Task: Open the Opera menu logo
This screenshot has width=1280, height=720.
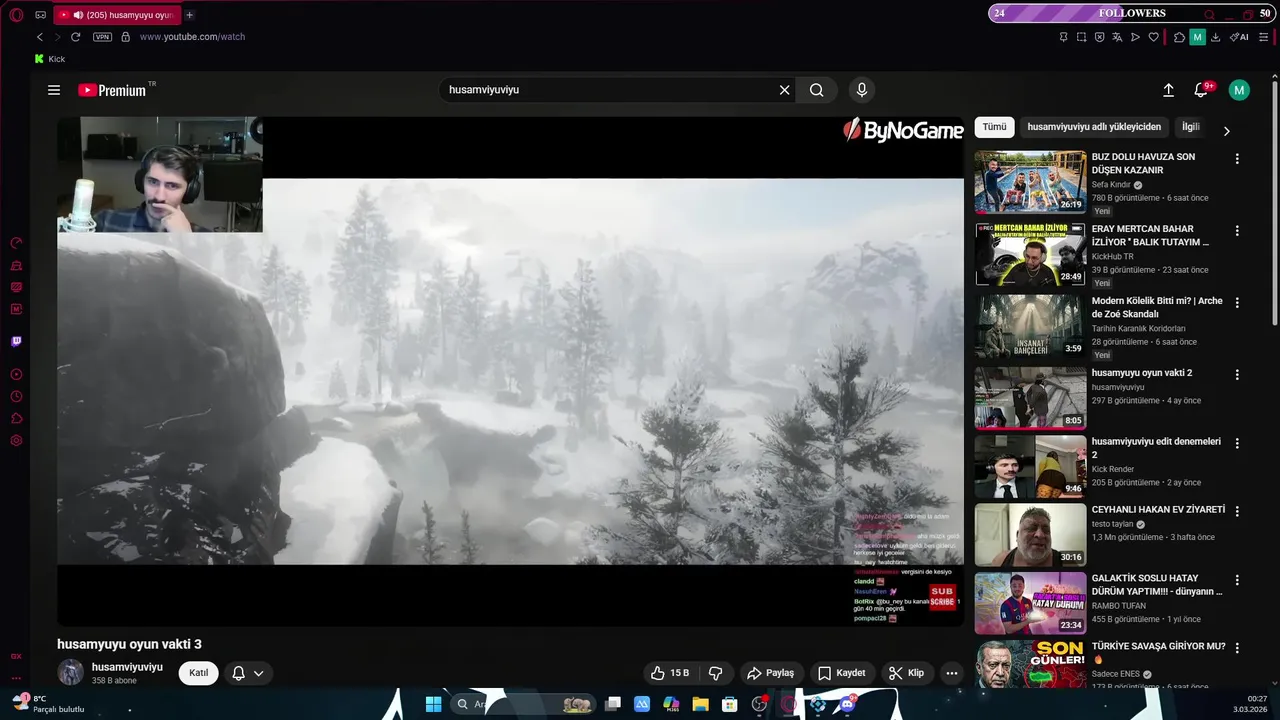Action: [16, 15]
